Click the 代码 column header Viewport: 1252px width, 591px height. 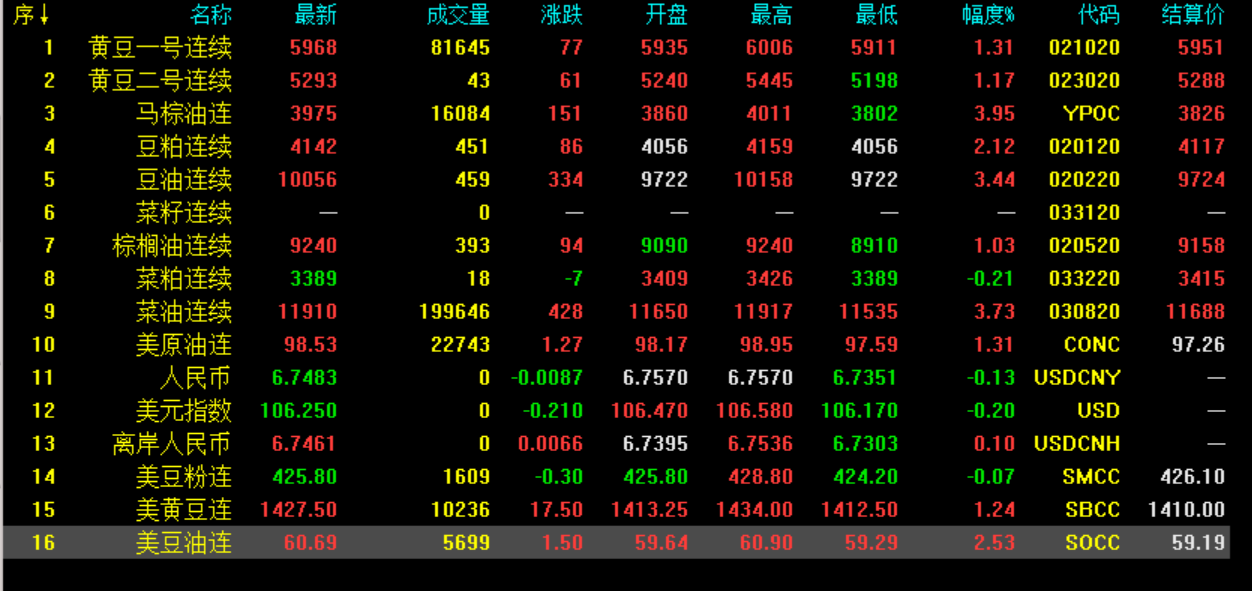(1099, 15)
